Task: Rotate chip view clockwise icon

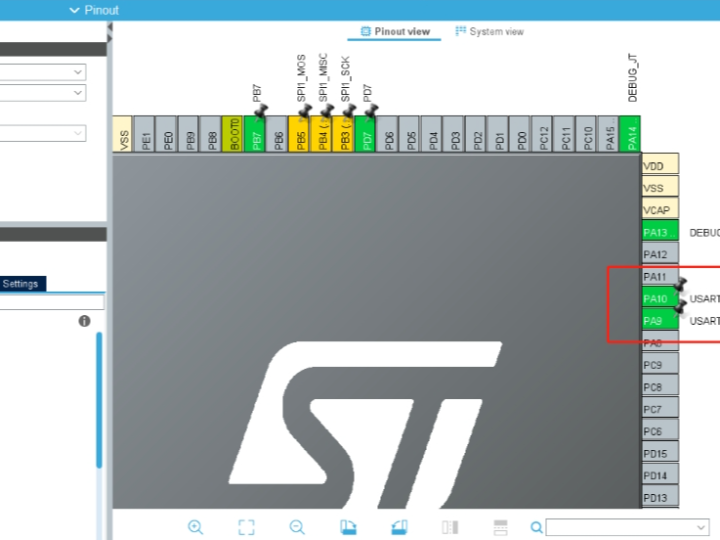Action: [348, 527]
